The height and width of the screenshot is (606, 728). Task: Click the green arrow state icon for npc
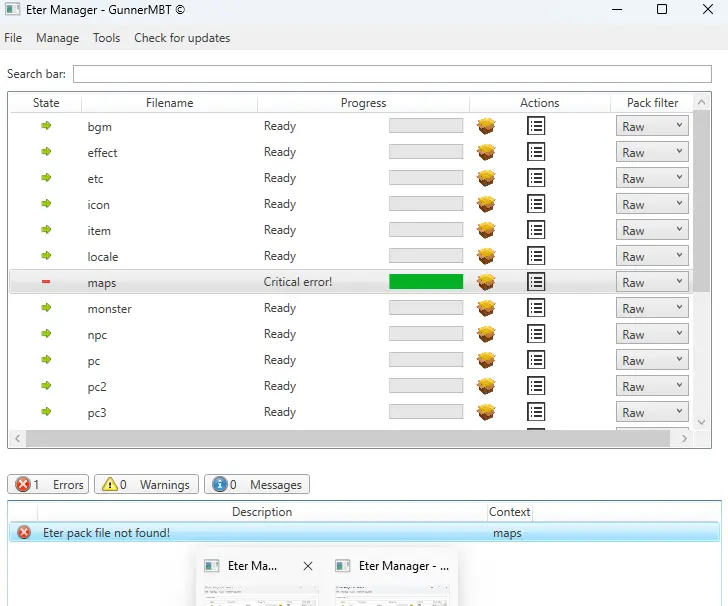pyautogui.click(x=46, y=334)
